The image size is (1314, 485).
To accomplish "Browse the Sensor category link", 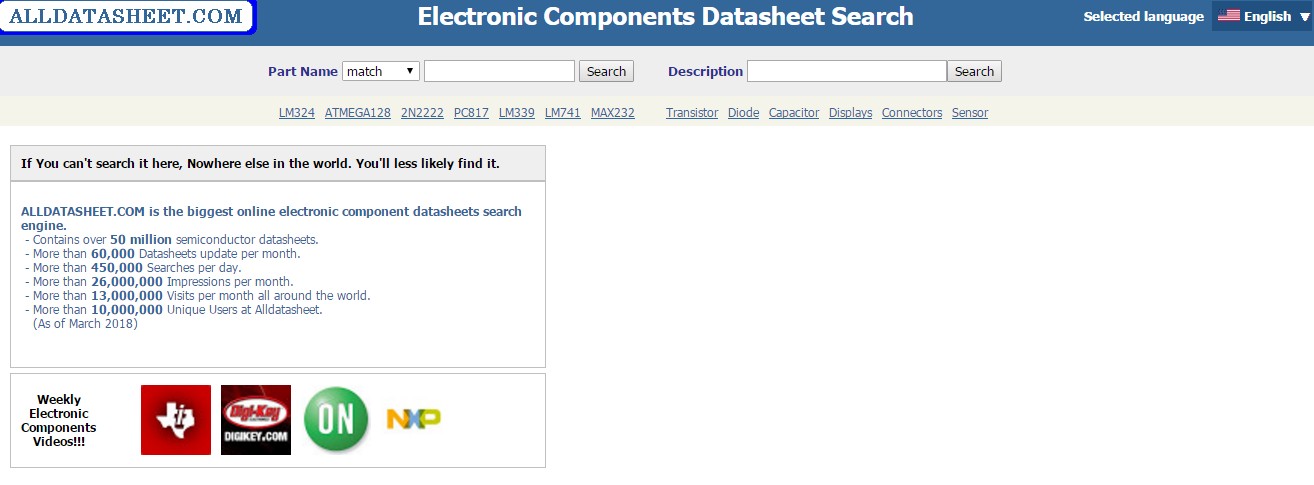I will coord(970,113).
